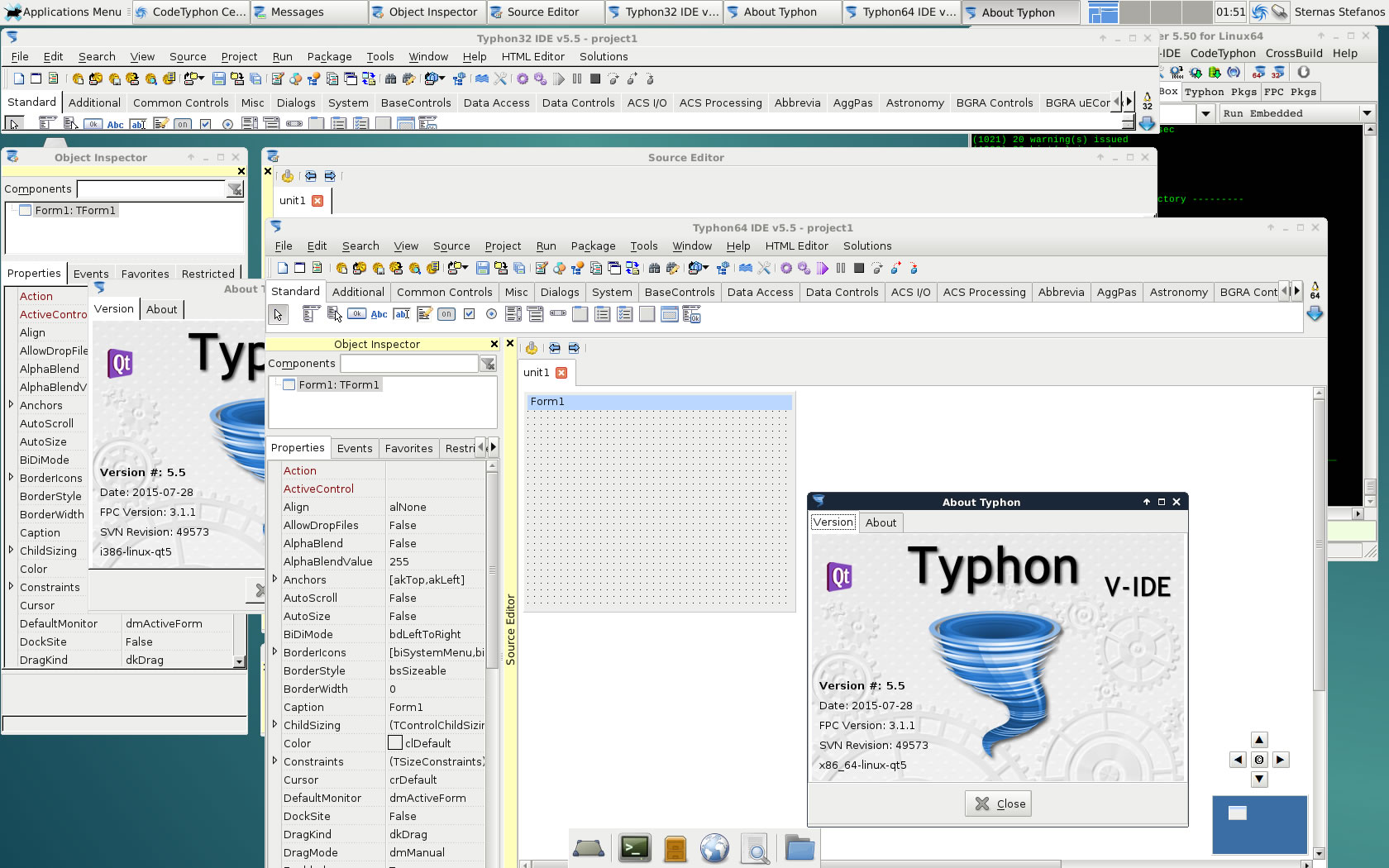This screenshot has width=1389, height=868.
Task: Select TScrollBar component in Typhon64 palette
Action: (x=558, y=314)
